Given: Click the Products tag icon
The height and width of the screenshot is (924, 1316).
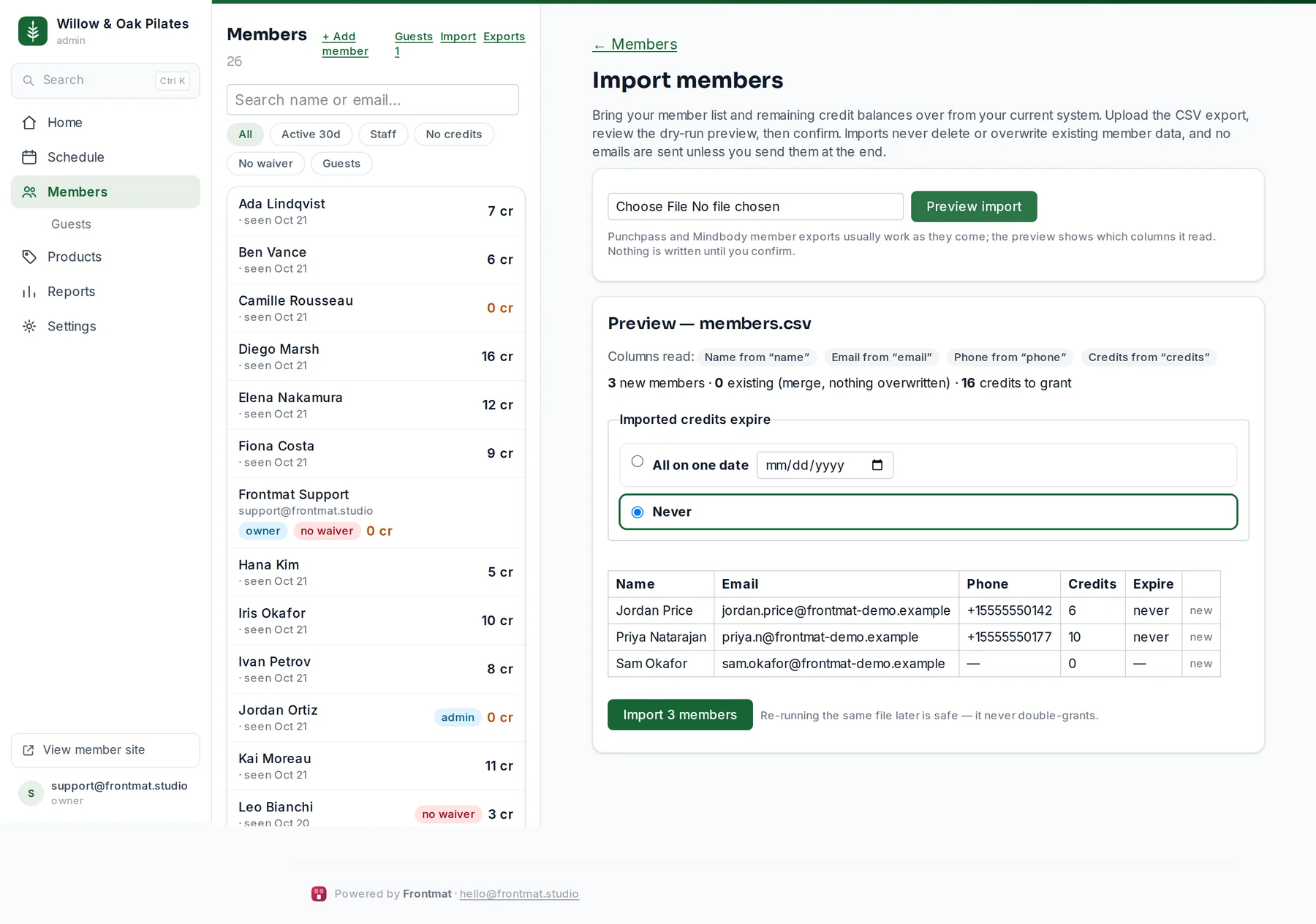Looking at the screenshot, I should pos(29,257).
